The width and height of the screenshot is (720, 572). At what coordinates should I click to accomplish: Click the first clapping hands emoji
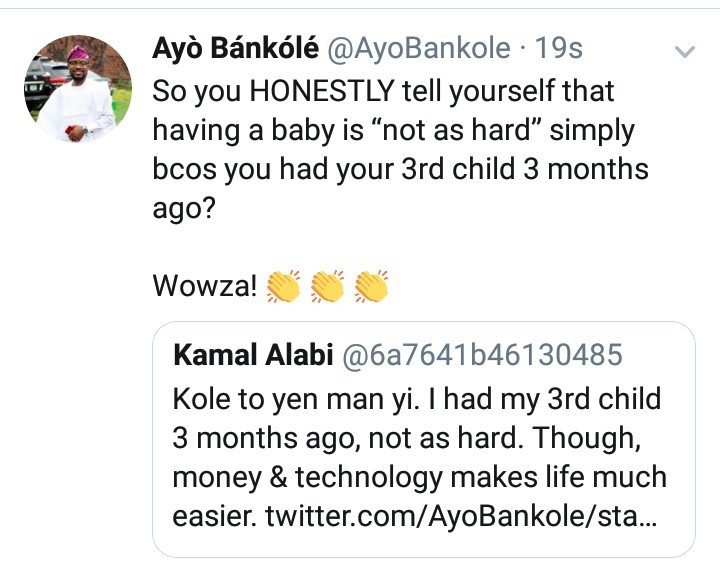pos(283,286)
